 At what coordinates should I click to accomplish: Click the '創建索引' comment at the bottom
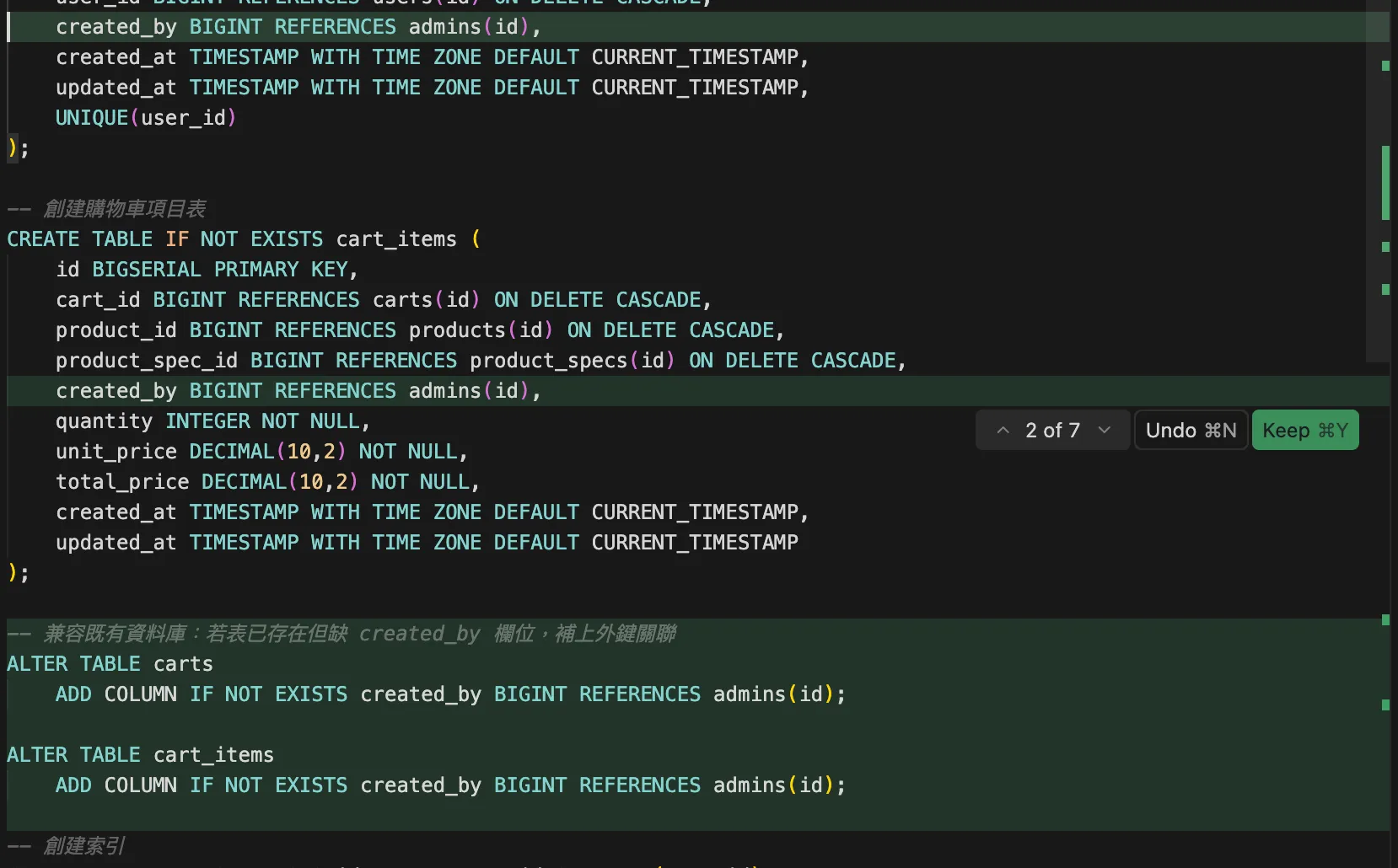84,846
